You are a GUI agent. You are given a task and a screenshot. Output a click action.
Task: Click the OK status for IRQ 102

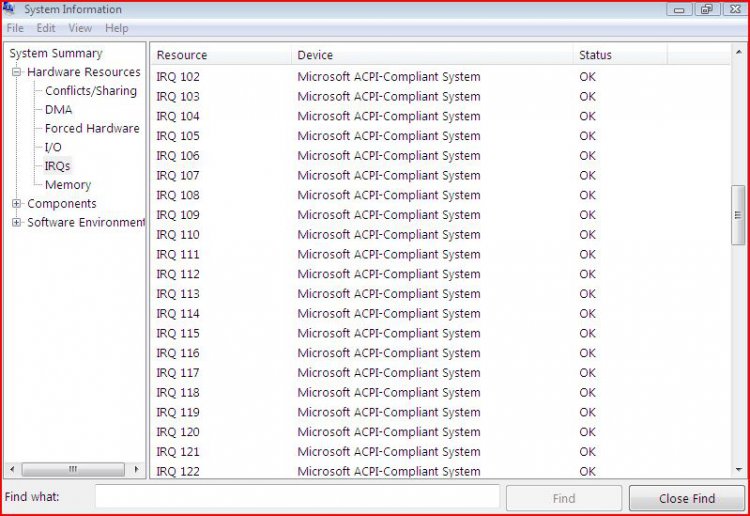[587, 77]
